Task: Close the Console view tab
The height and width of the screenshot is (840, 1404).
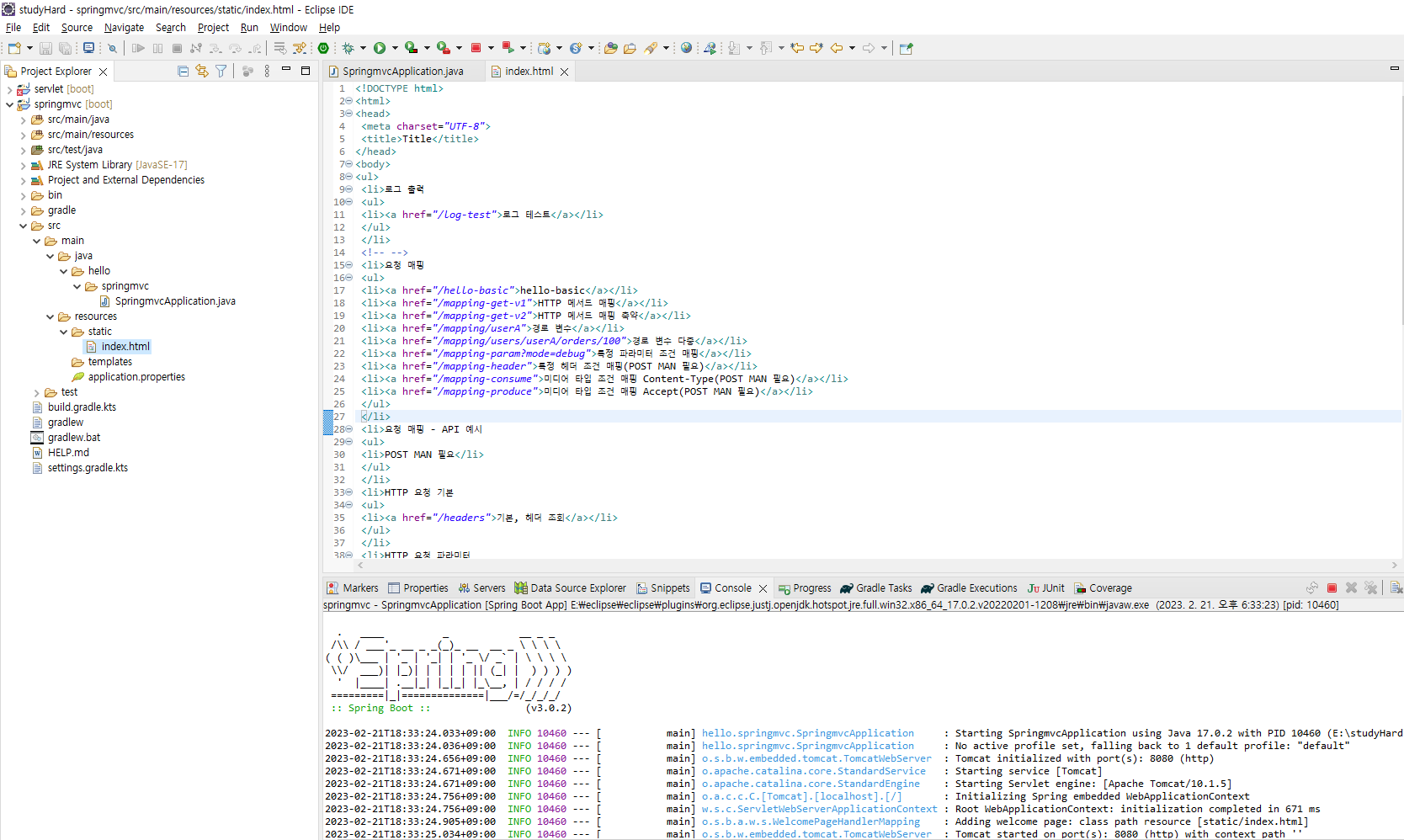Action: pyautogui.click(x=763, y=588)
